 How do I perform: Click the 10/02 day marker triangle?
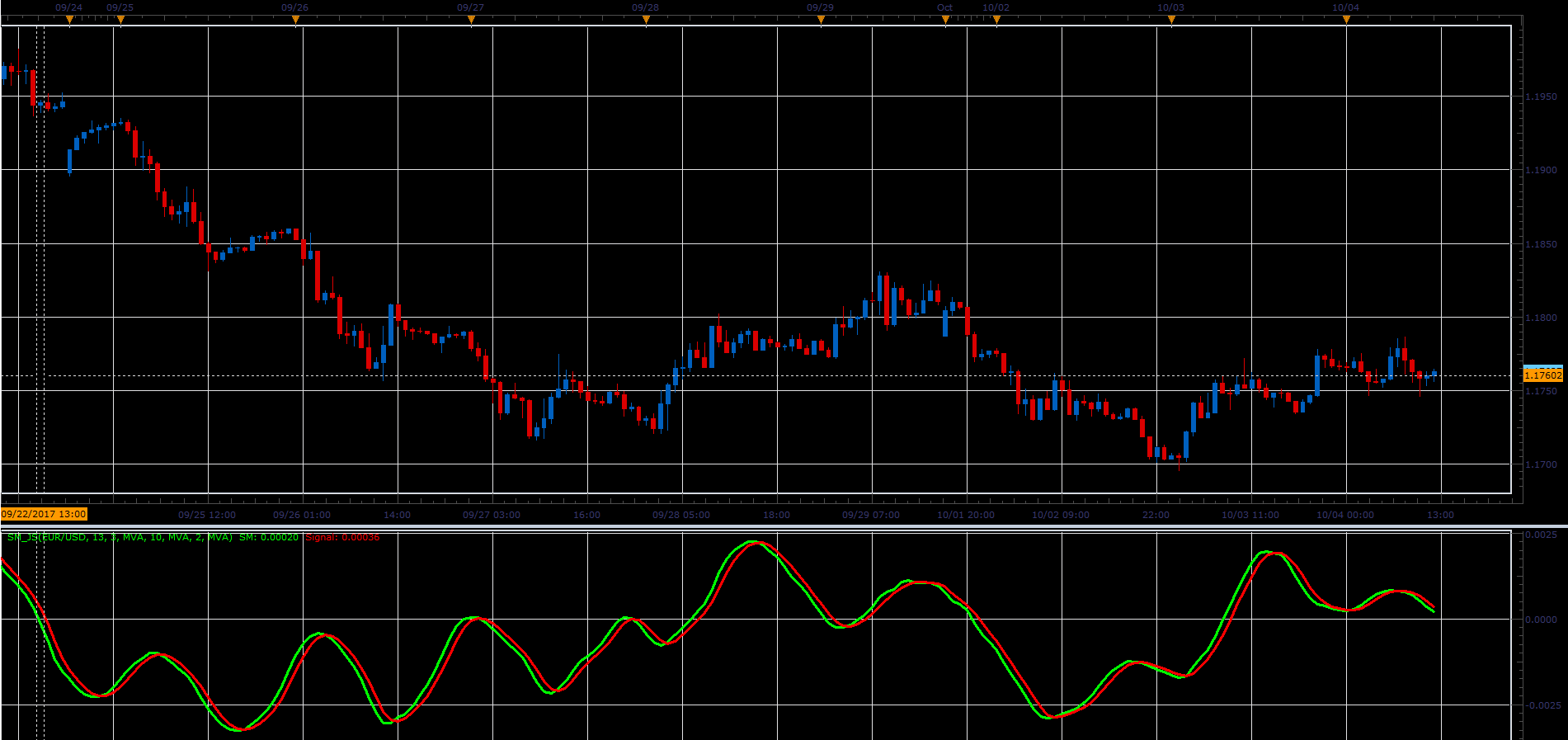996,20
